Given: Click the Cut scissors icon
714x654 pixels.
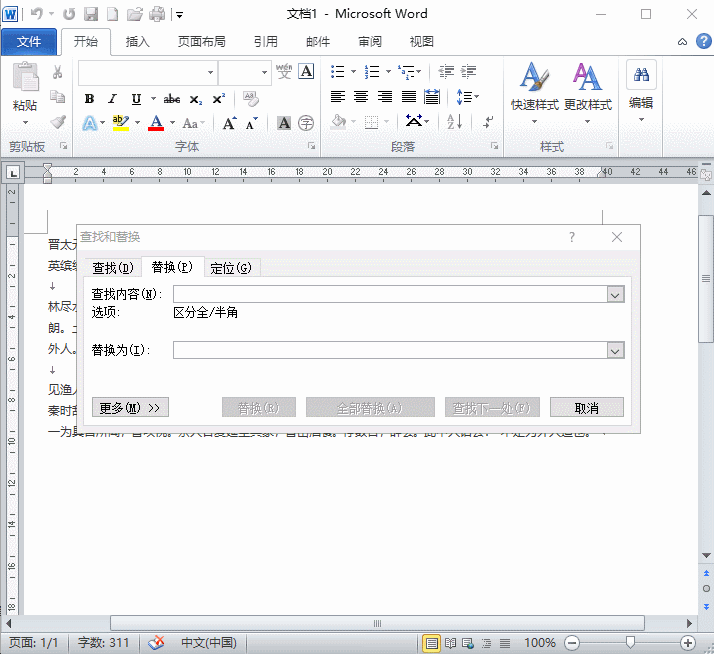Looking at the screenshot, I should tap(57, 72).
